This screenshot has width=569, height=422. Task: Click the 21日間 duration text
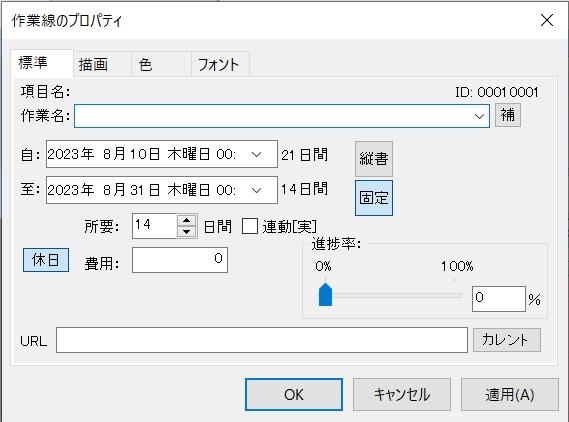pyautogui.click(x=304, y=155)
